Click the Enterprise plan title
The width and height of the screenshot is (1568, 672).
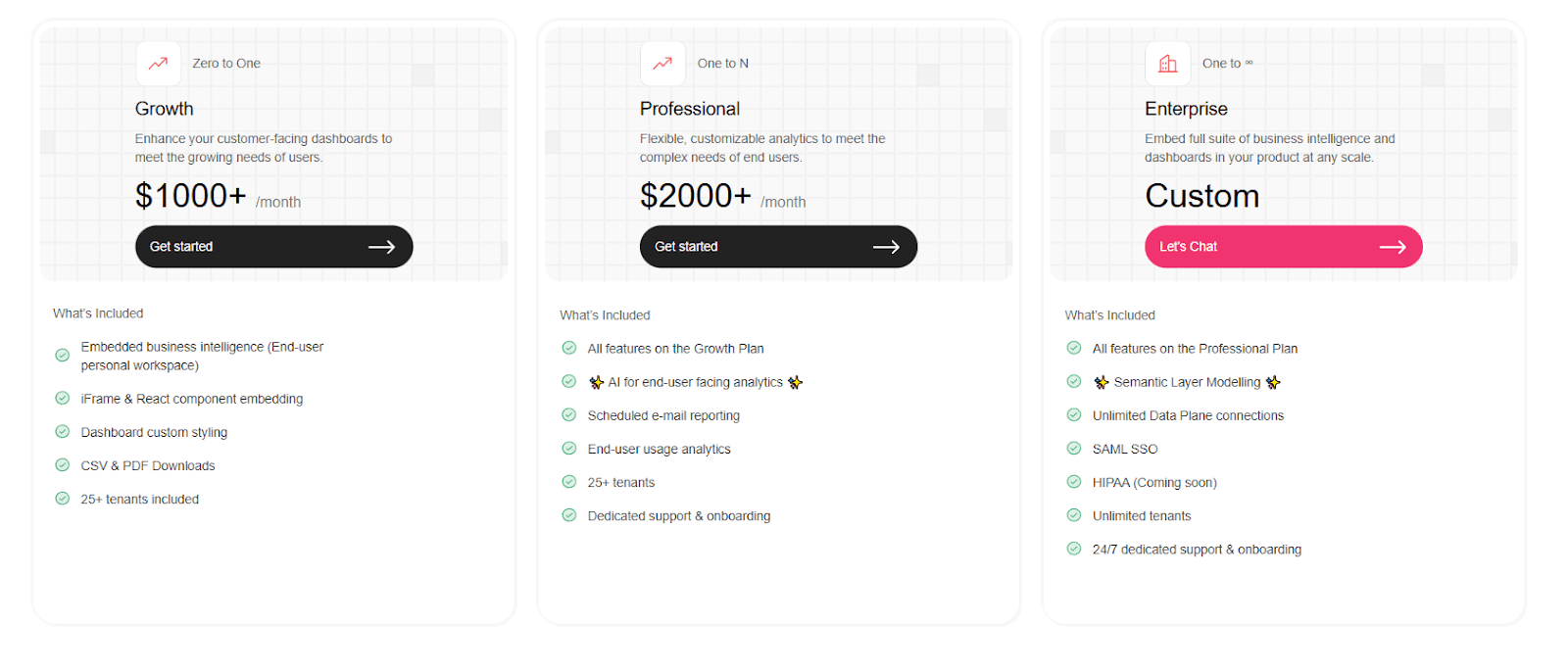coord(1186,109)
